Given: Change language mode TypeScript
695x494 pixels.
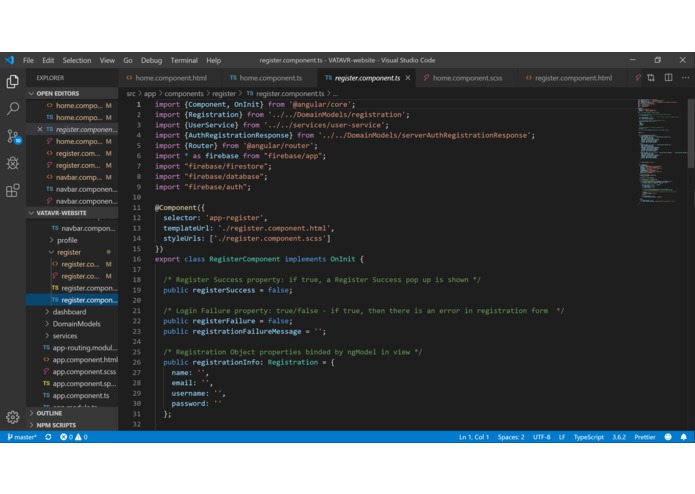Looking at the screenshot, I should click(589, 437).
